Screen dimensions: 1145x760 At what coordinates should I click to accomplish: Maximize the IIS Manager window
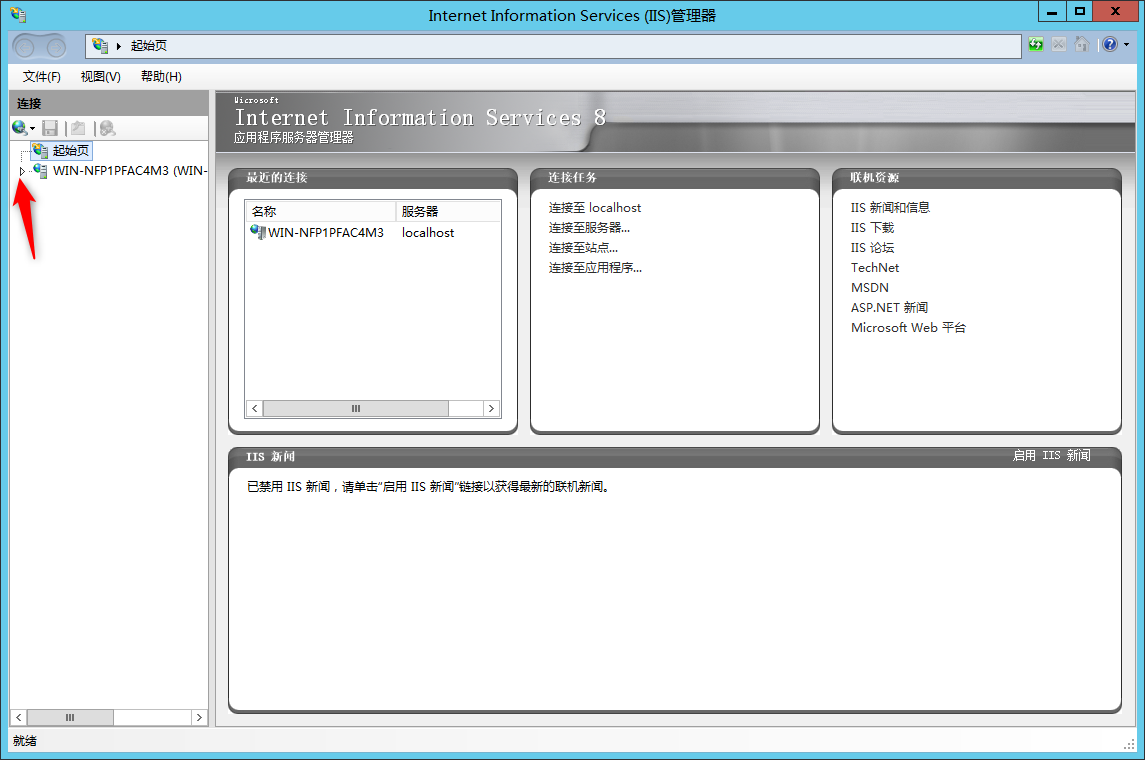click(x=1079, y=12)
